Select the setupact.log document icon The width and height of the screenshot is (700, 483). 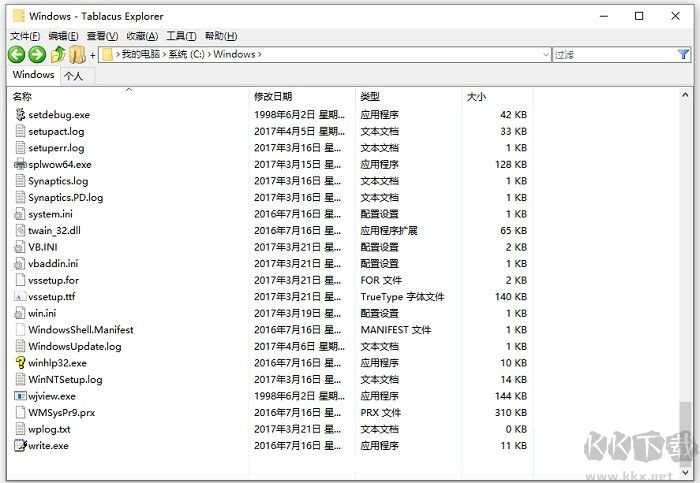(x=20, y=131)
